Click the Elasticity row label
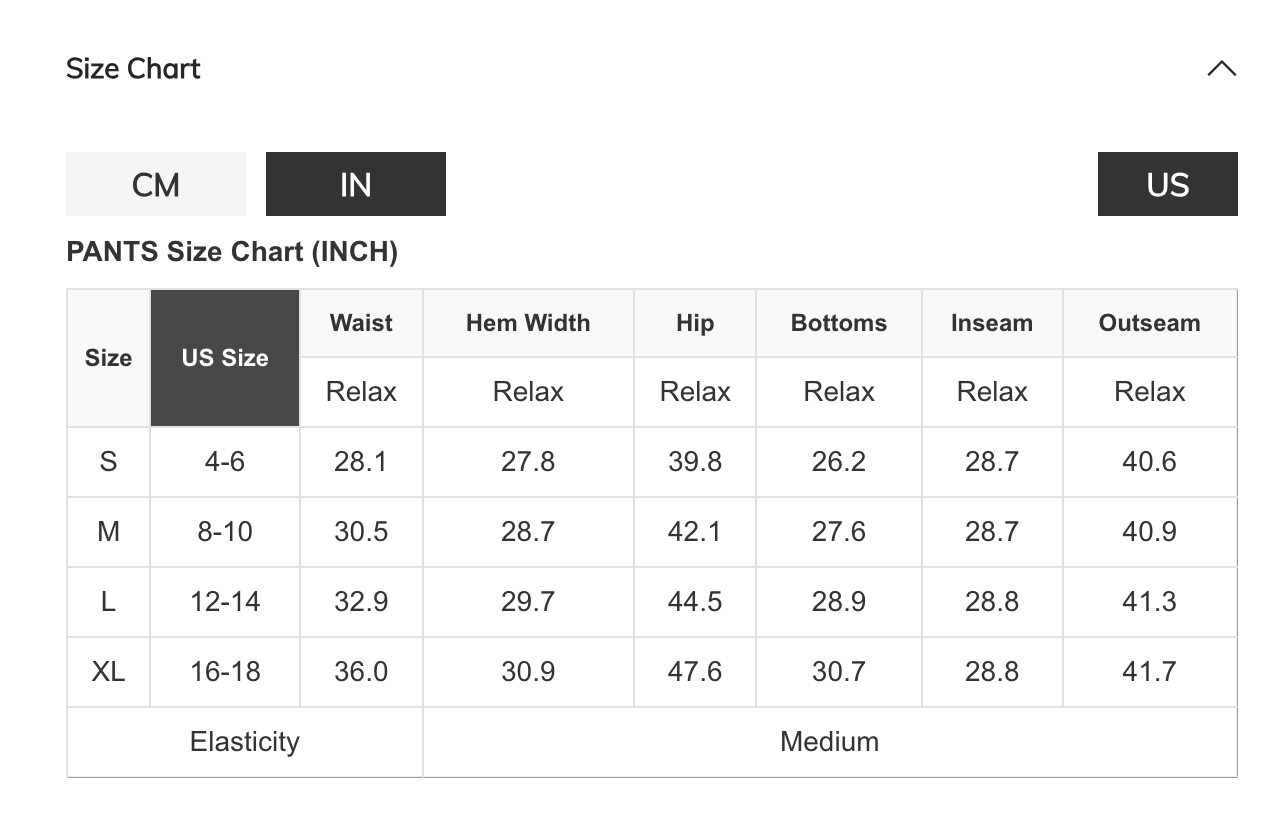 click(x=245, y=742)
